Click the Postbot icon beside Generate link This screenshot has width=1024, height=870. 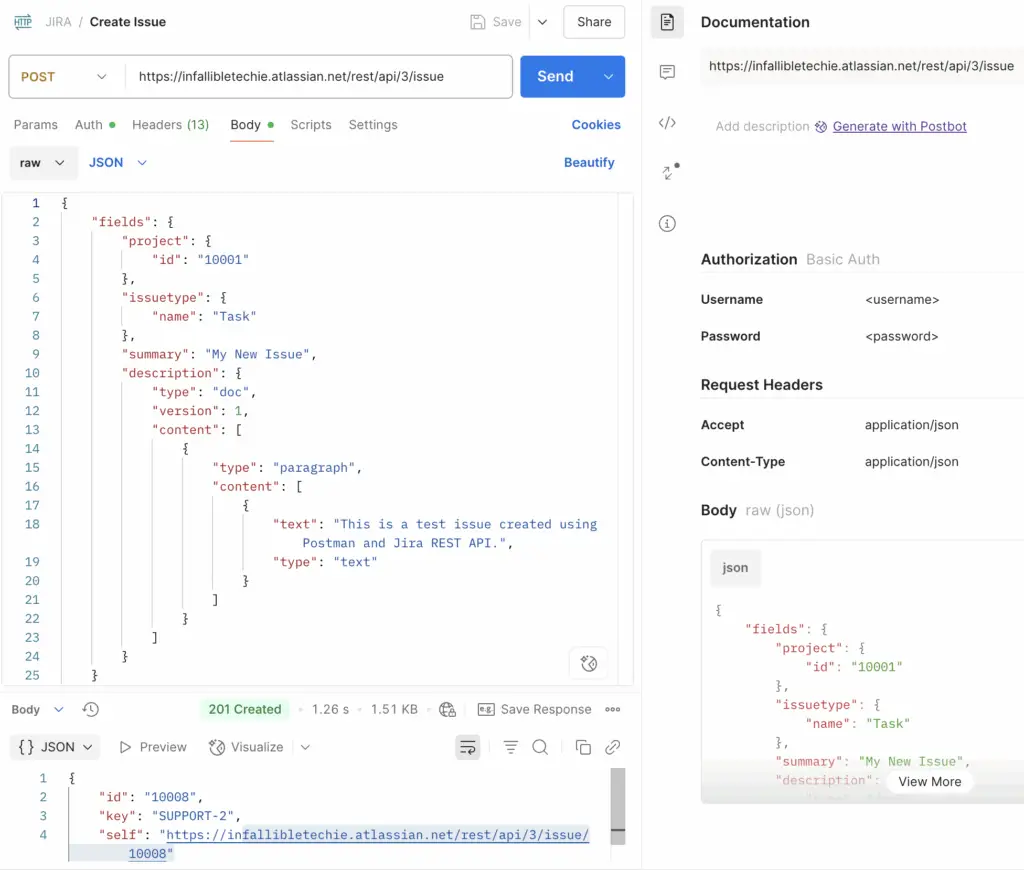coord(821,127)
